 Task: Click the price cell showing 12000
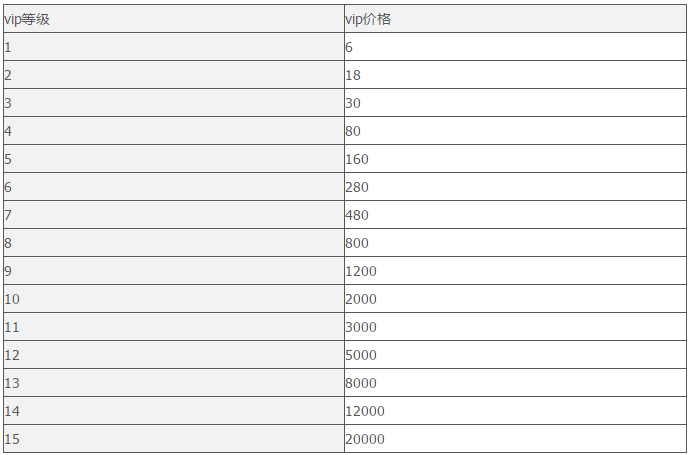pyautogui.click(x=514, y=411)
